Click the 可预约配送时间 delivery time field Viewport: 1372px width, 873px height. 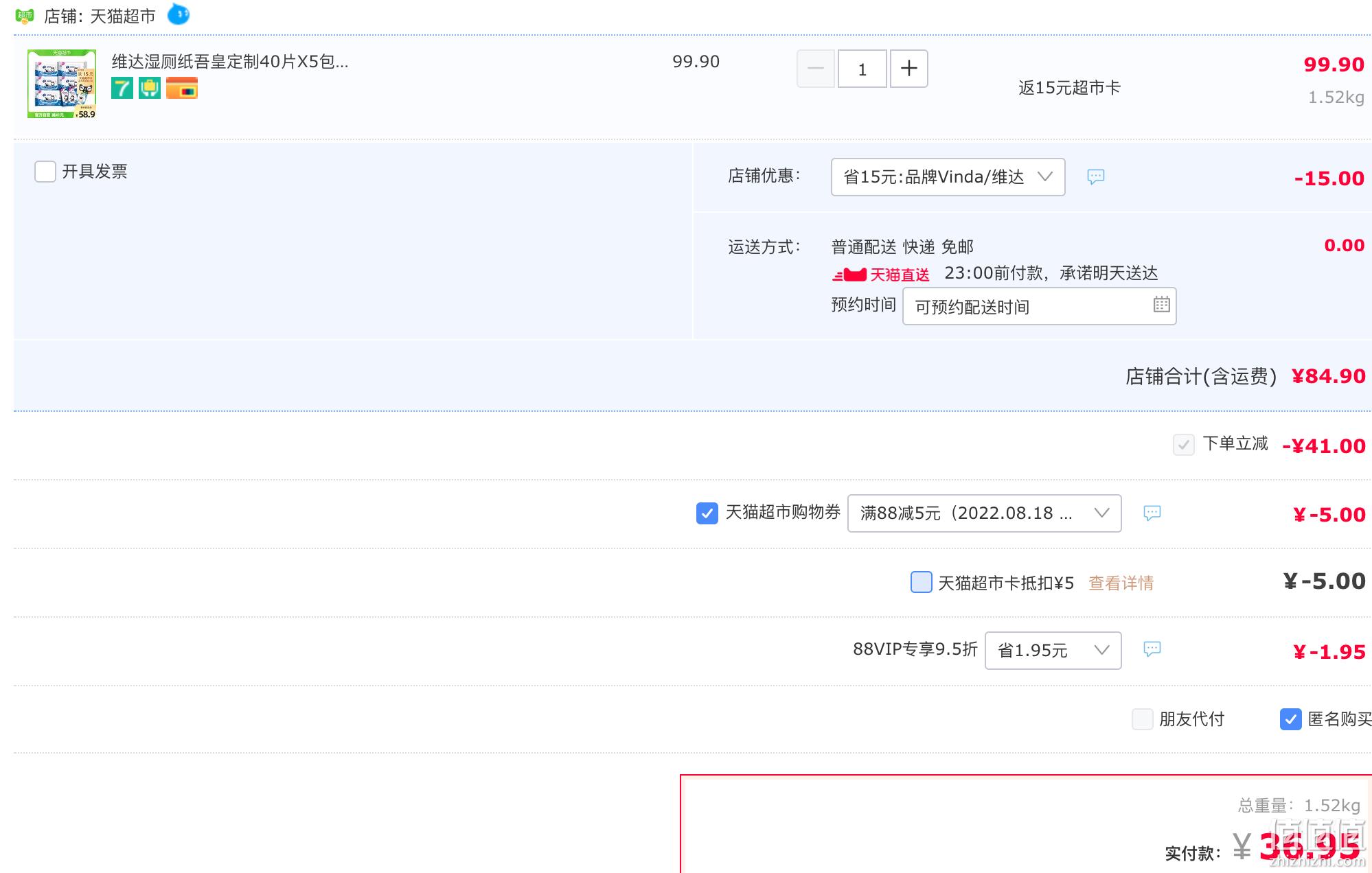pos(1040,306)
